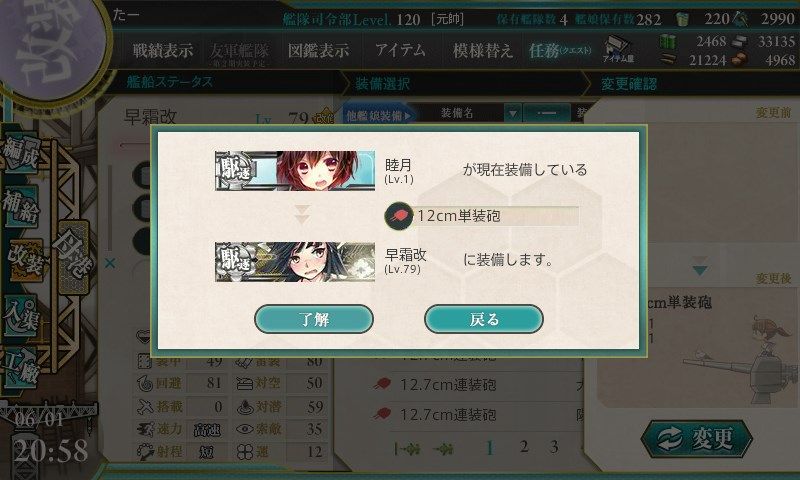The height and width of the screenshot is (480, 800).
Task: Open the 任務 quest menu
Action: [x=560, y=50]
